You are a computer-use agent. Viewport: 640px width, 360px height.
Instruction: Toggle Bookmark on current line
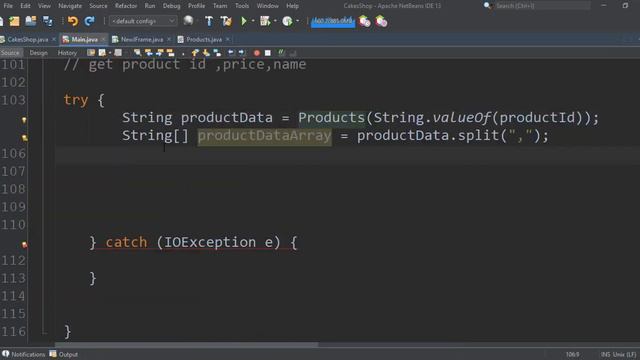coord(217,53)
